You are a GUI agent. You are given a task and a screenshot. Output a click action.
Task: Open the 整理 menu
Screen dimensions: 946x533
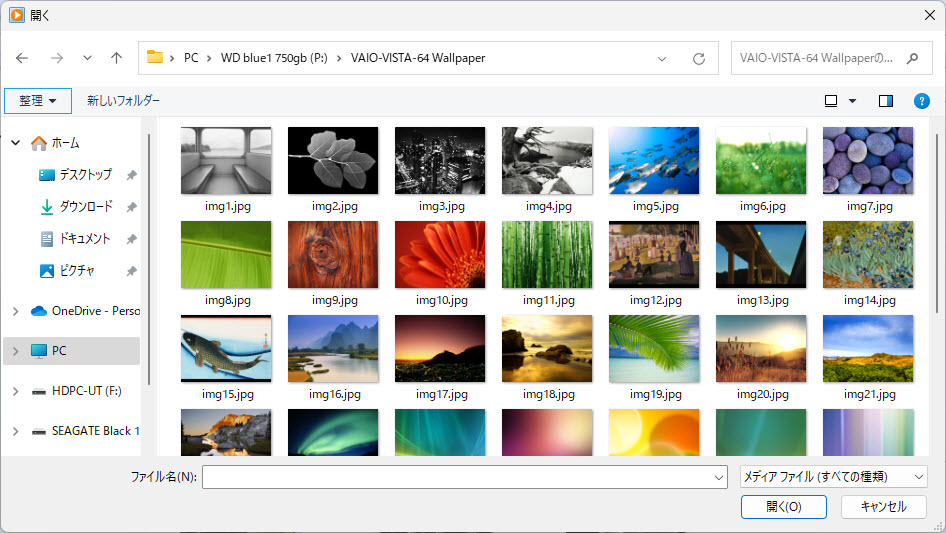click(38, 101)
